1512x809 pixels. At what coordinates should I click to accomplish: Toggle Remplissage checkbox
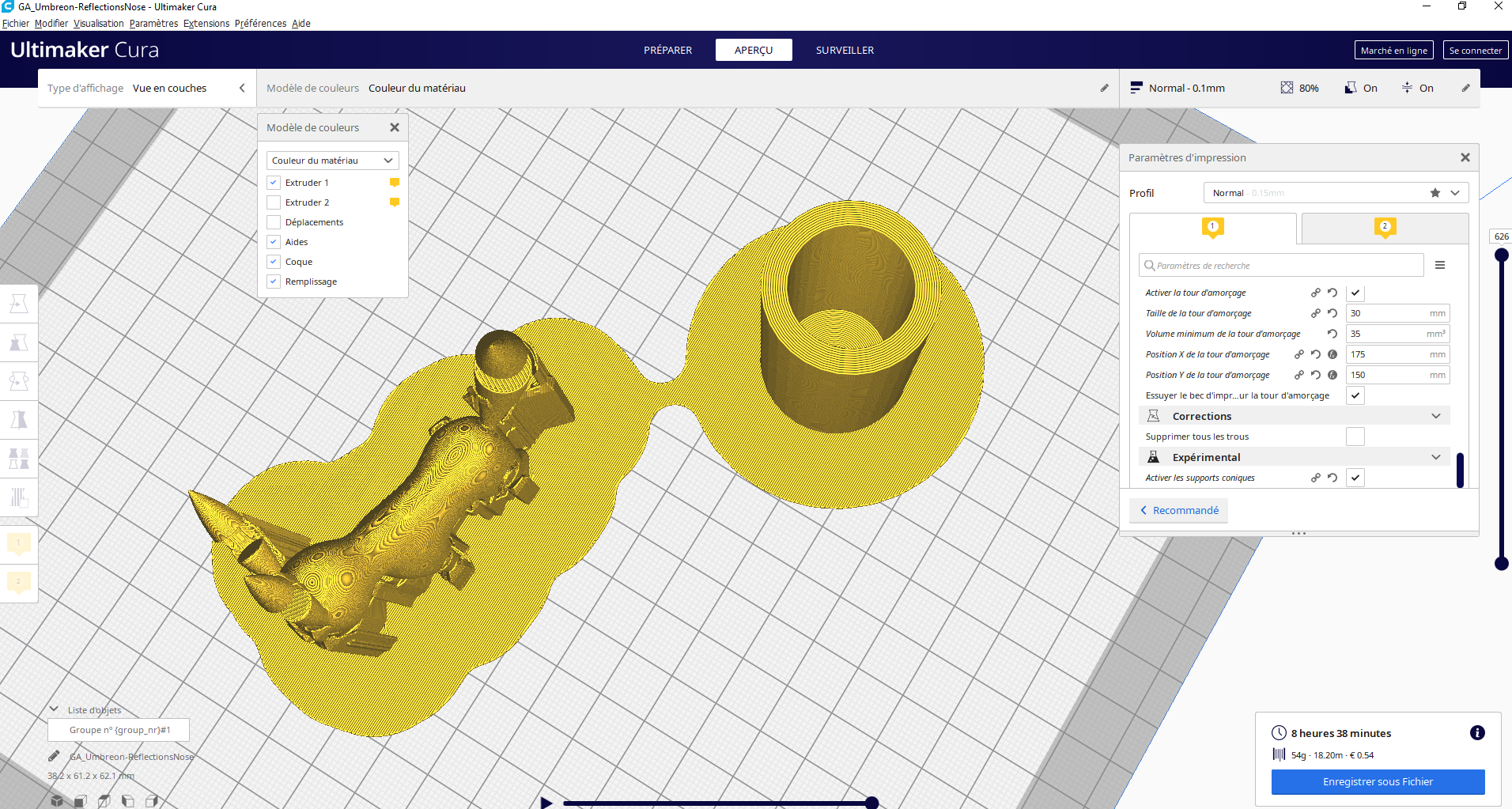(x=274, y=282)
